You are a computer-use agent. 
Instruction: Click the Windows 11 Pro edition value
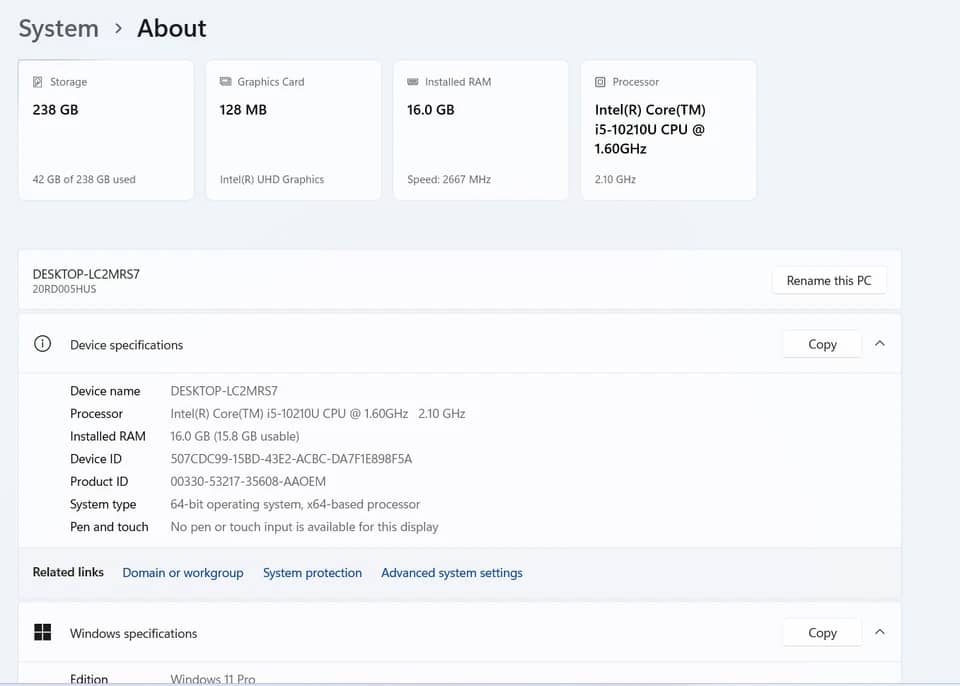[x=212, y=679]
